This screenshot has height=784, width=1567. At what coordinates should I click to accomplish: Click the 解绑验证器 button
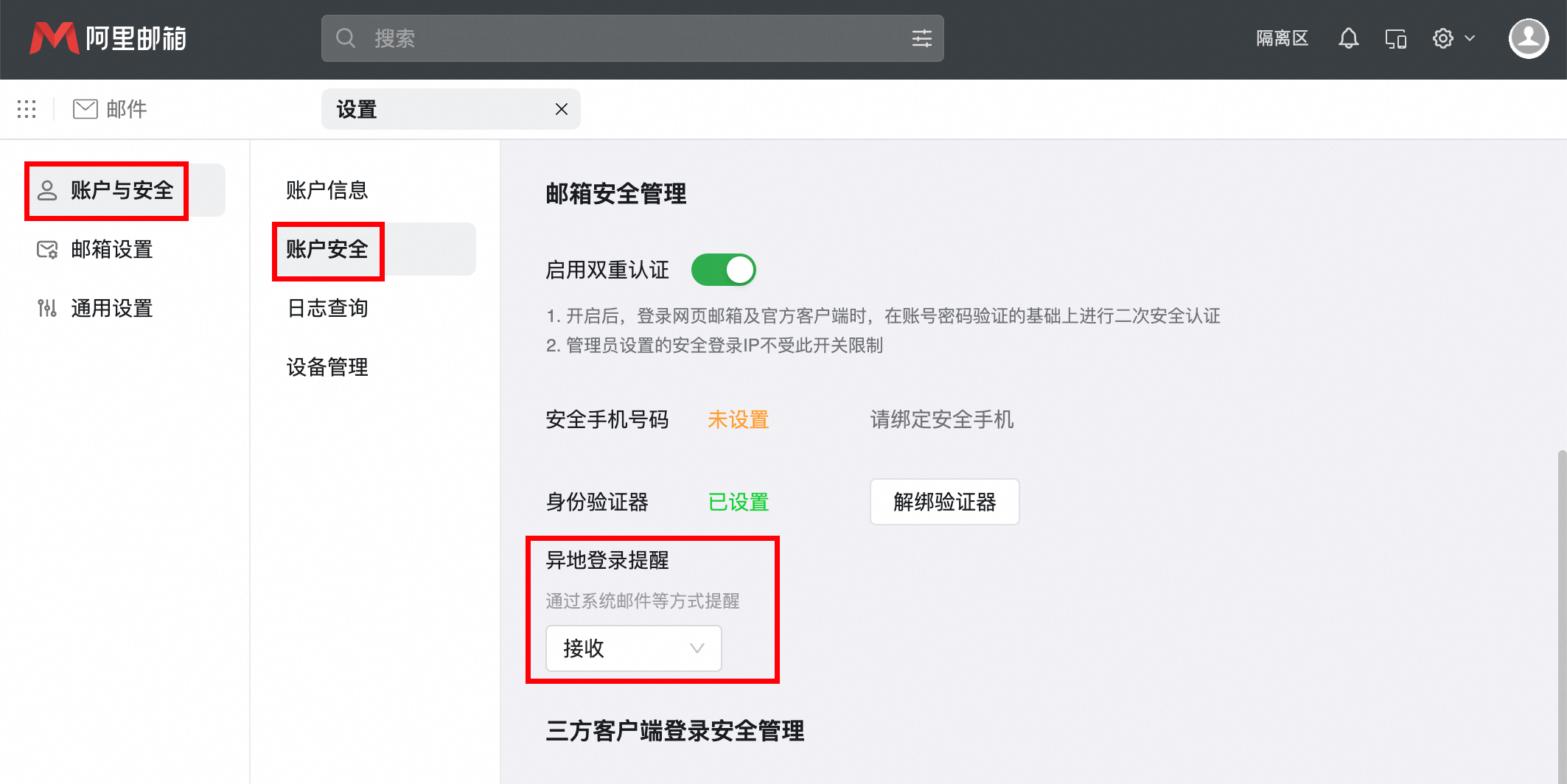944,502
